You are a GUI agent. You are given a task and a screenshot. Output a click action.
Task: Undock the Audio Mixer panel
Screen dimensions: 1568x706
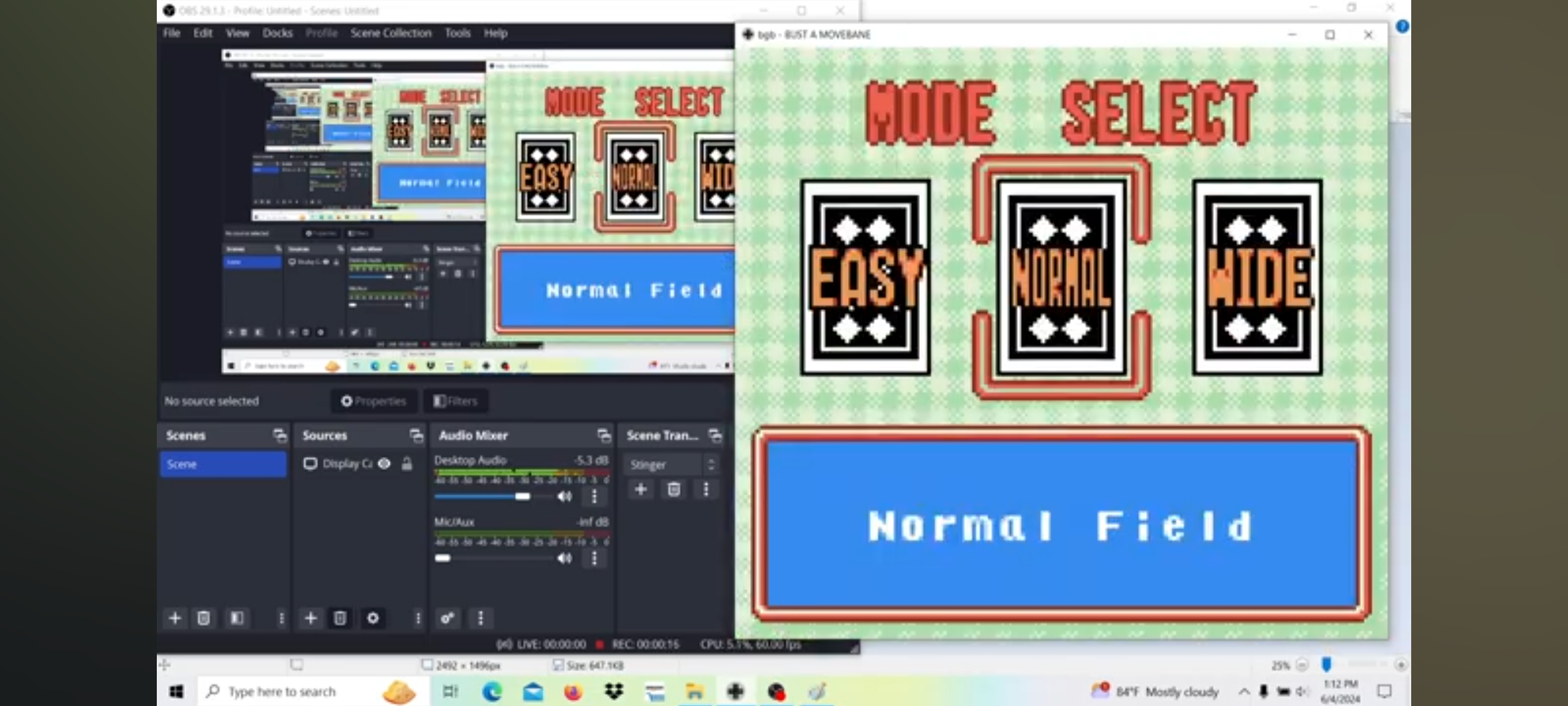604,435
